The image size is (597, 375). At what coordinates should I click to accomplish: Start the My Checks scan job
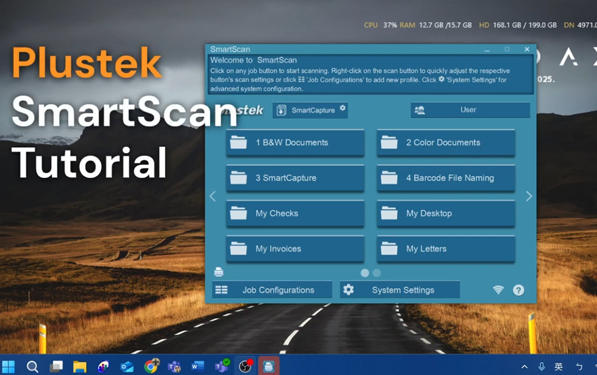295,214
